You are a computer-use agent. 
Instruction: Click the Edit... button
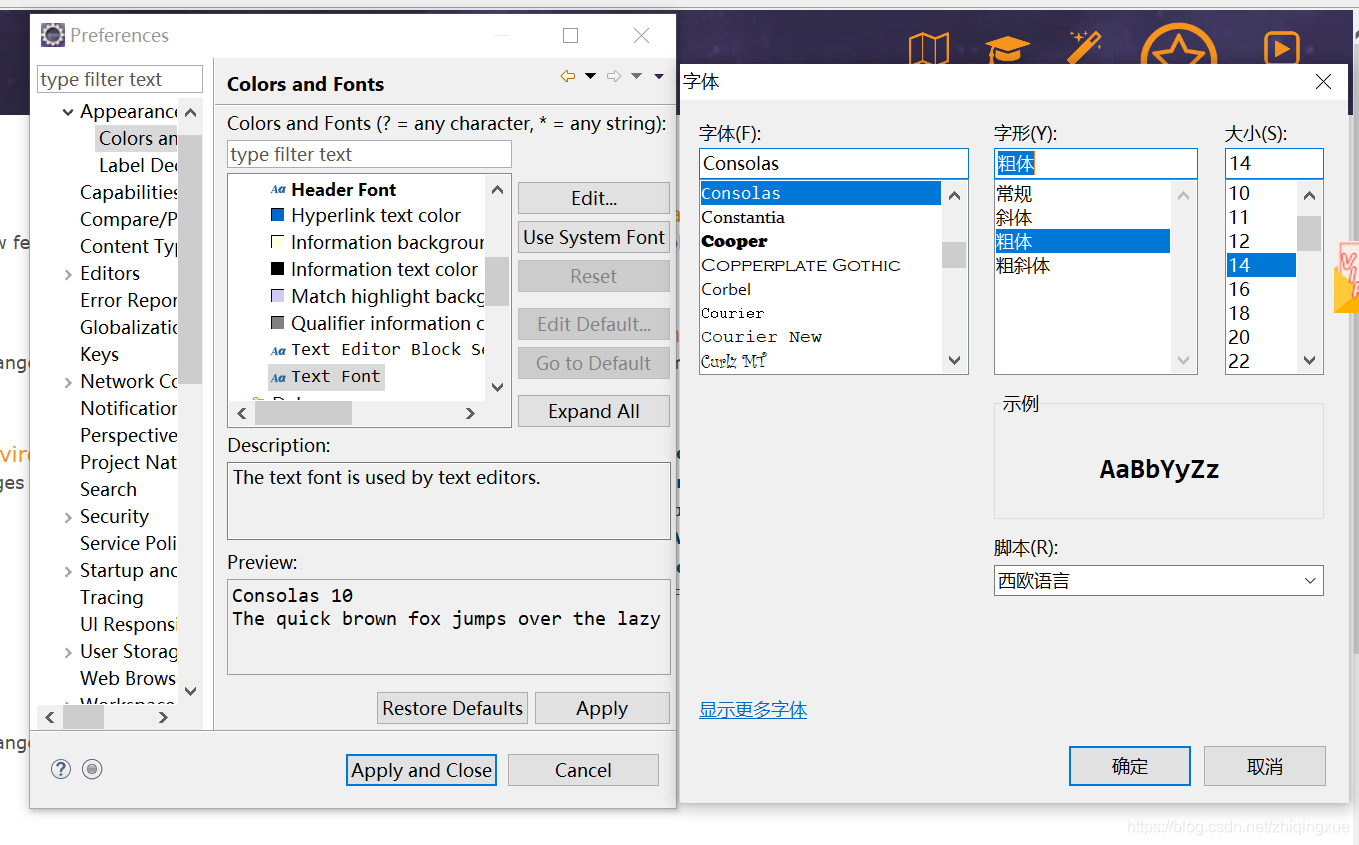tap(594, 198)
